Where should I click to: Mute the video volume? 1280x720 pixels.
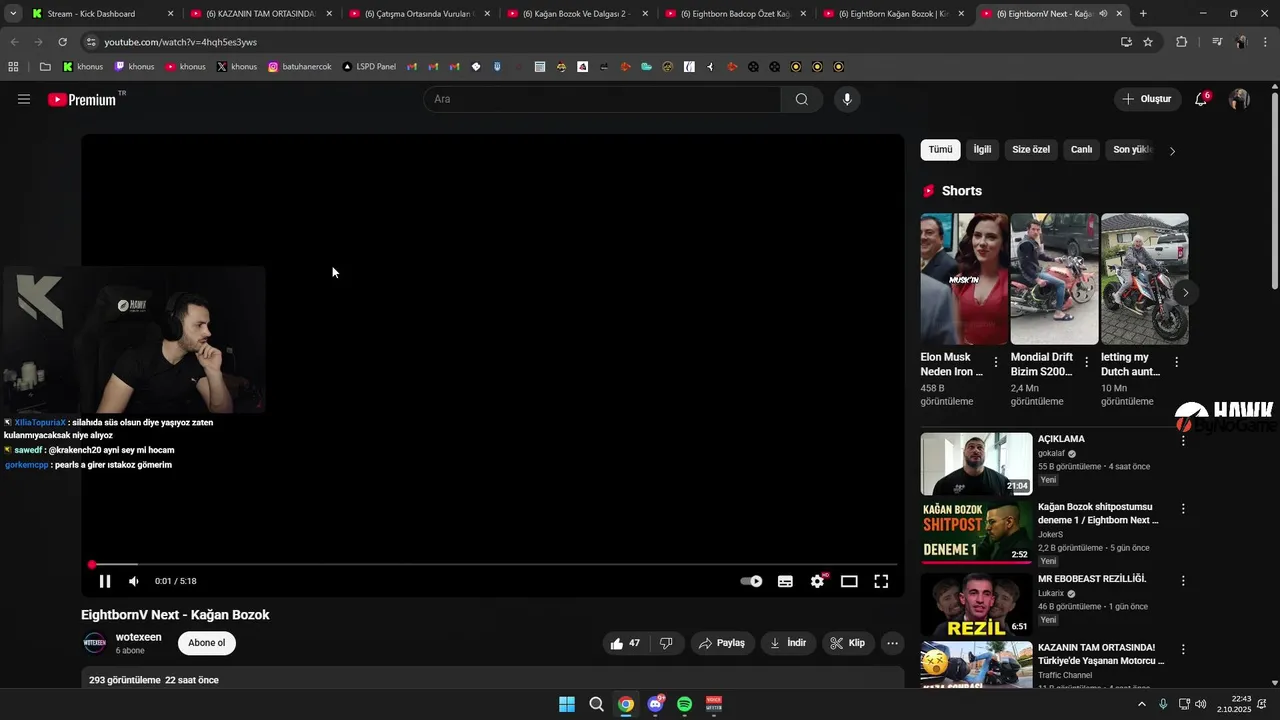(x=134, y=581)
